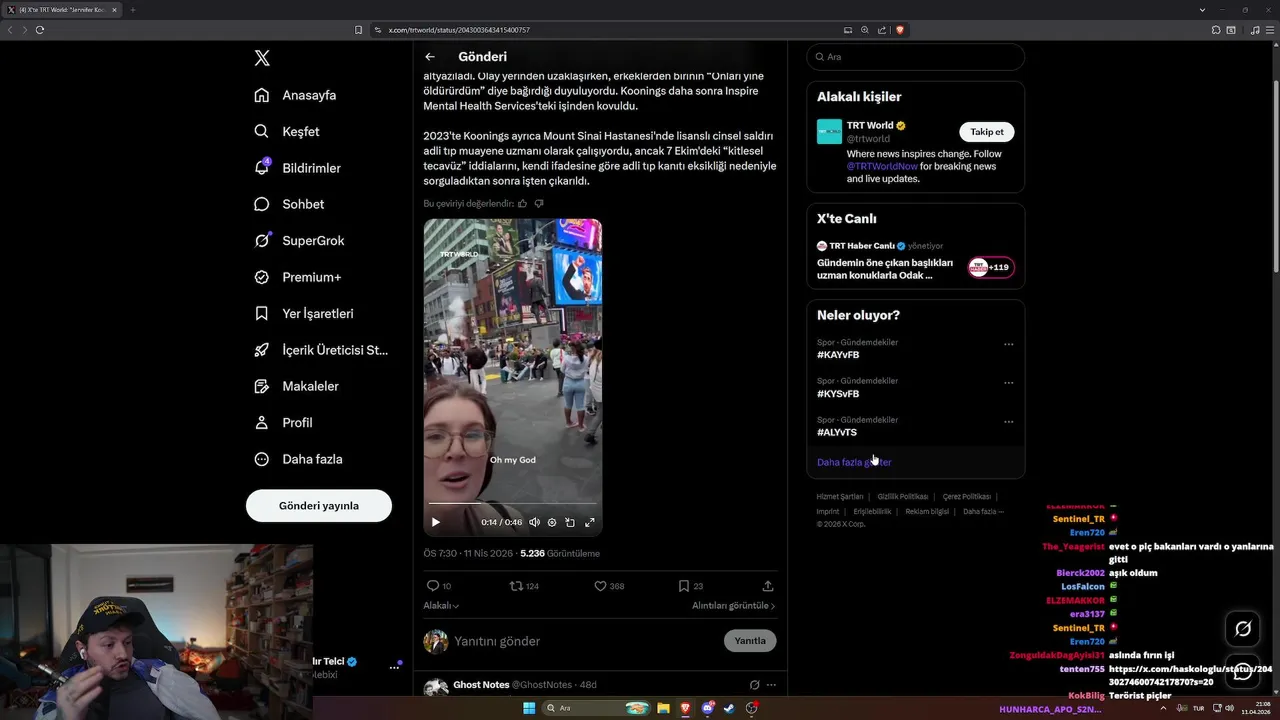Click the video progress bar
1280x720 pixels.
tap(512, 503)
